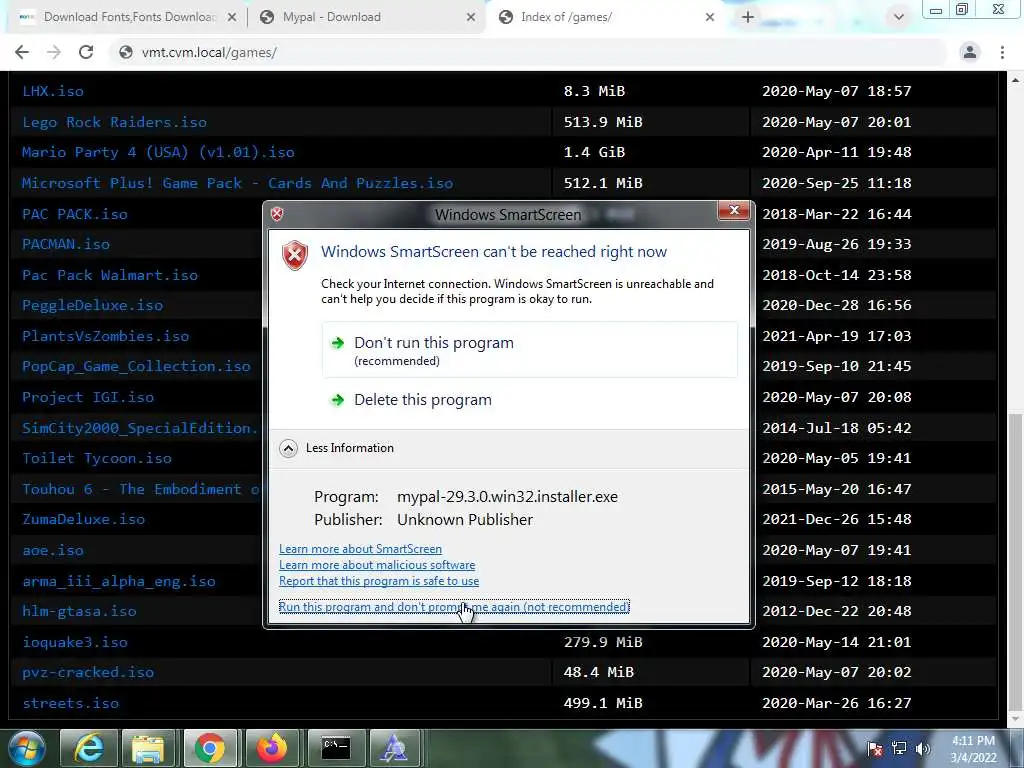Open the clock showing 4:11 PM
The width and height of the screenshot is (1024, 768).
973,749
